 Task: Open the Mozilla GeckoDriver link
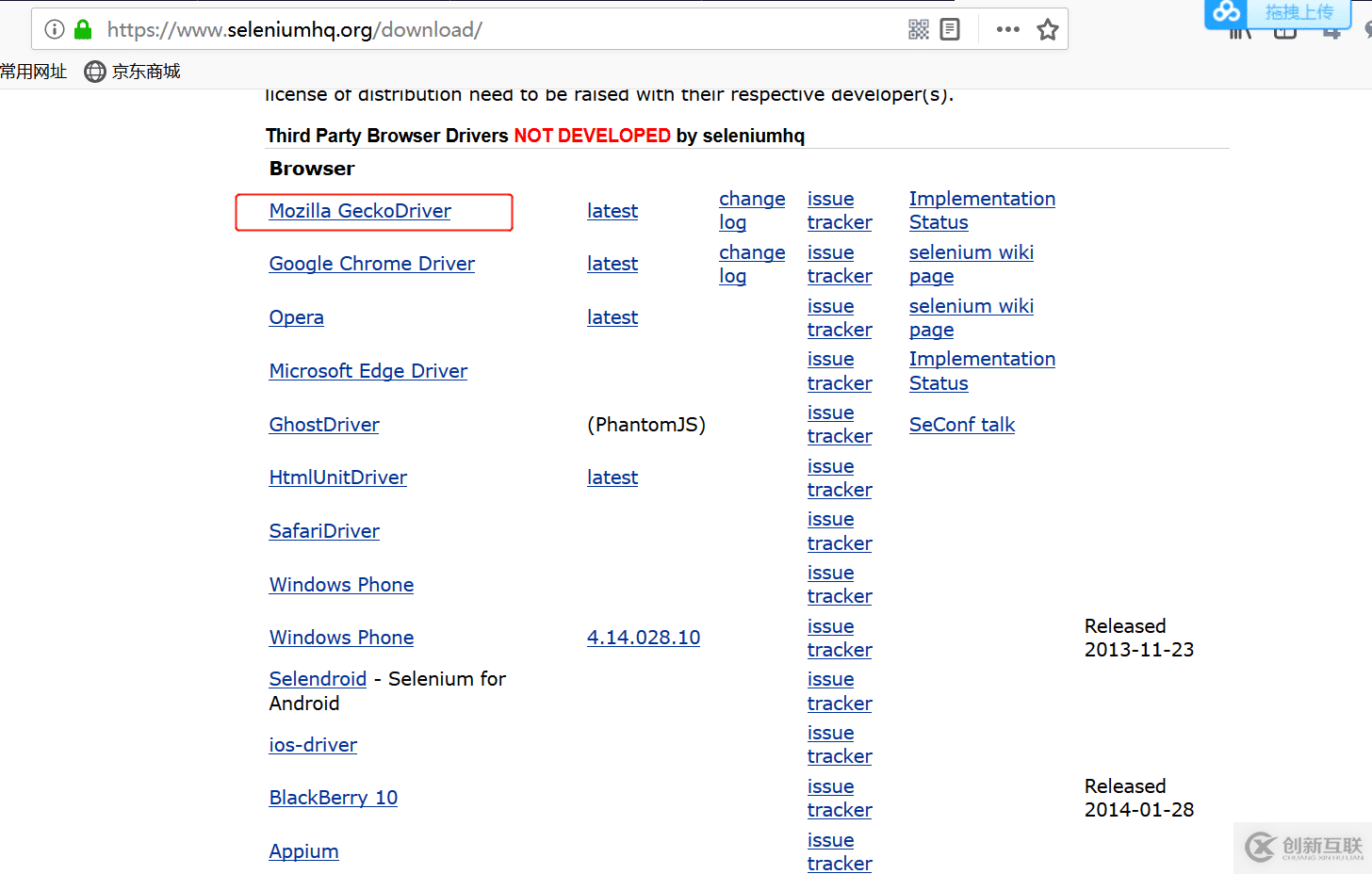tap(360, 211)
